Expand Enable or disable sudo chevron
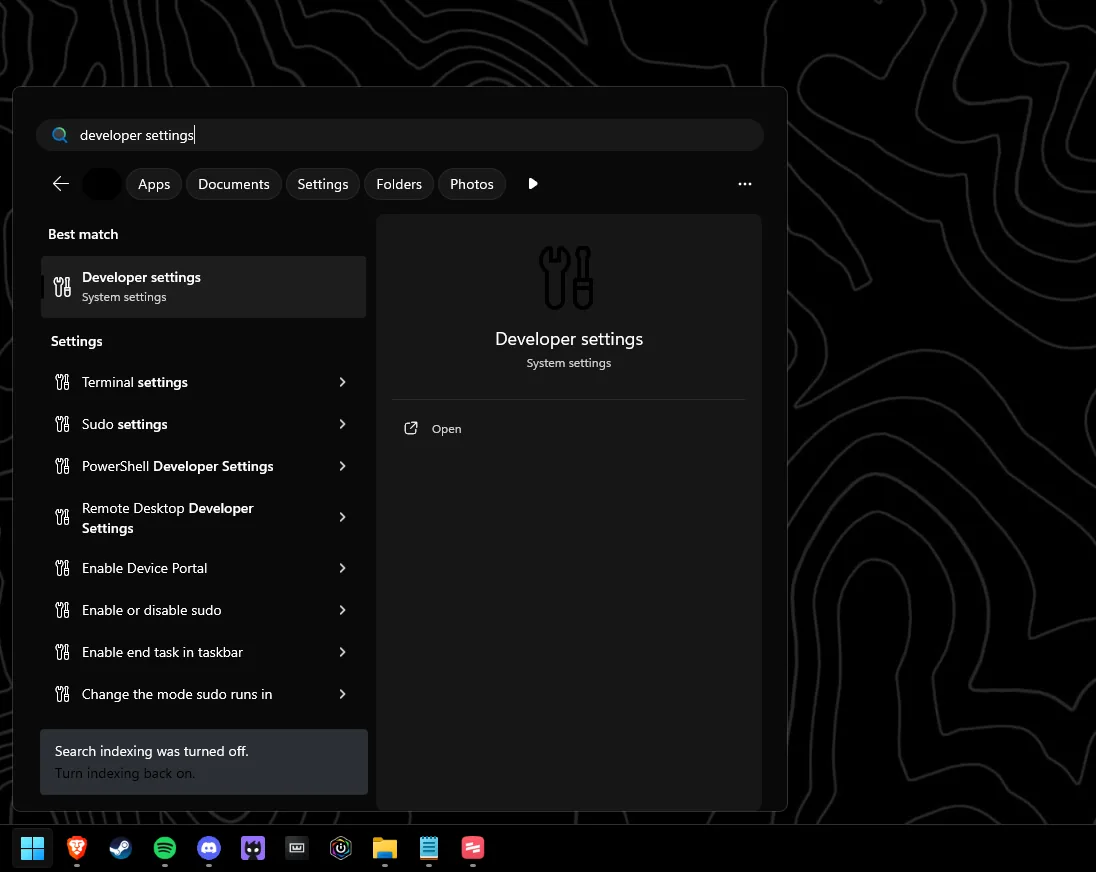 (342, 610)
